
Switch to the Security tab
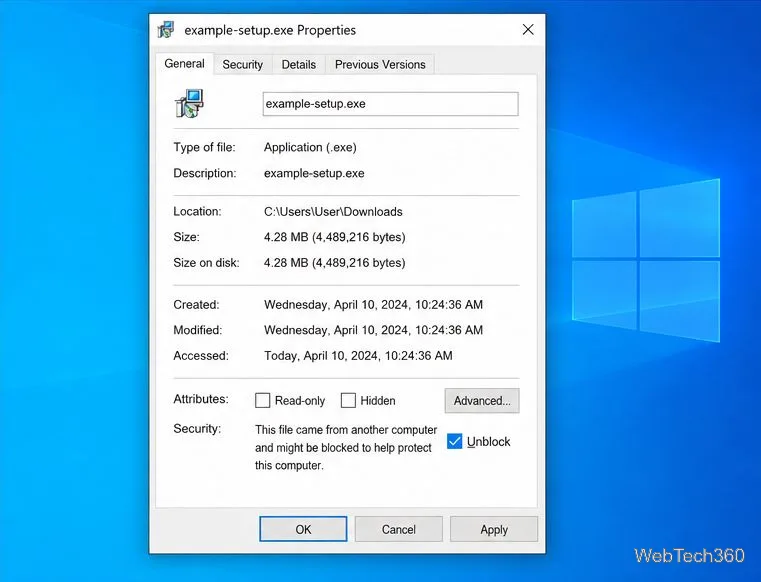(243, 64)
